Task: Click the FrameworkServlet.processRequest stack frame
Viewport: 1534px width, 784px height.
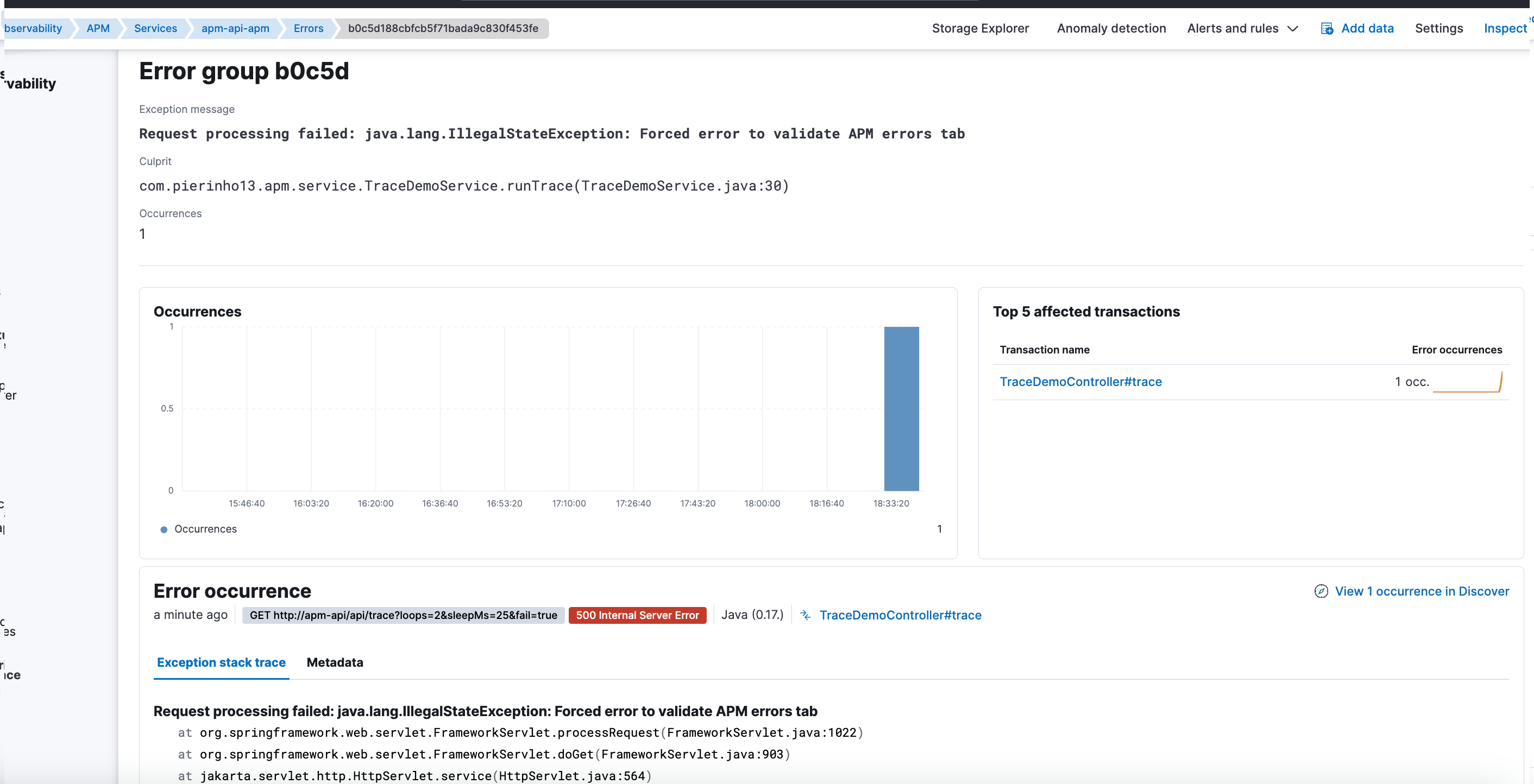Action: coord(520,733)
